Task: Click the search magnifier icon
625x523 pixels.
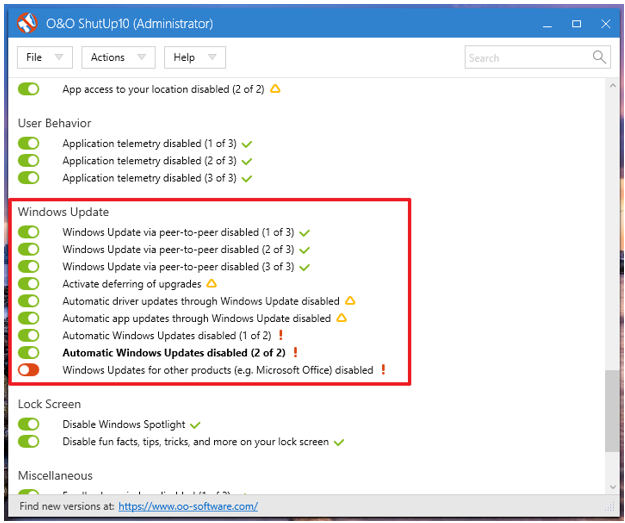Action: pyautogui.click(x=599, y=57)
